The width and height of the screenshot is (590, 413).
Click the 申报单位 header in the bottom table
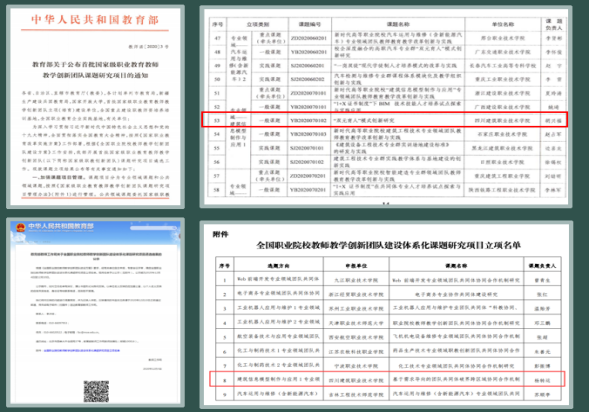(x=356, y=266)
